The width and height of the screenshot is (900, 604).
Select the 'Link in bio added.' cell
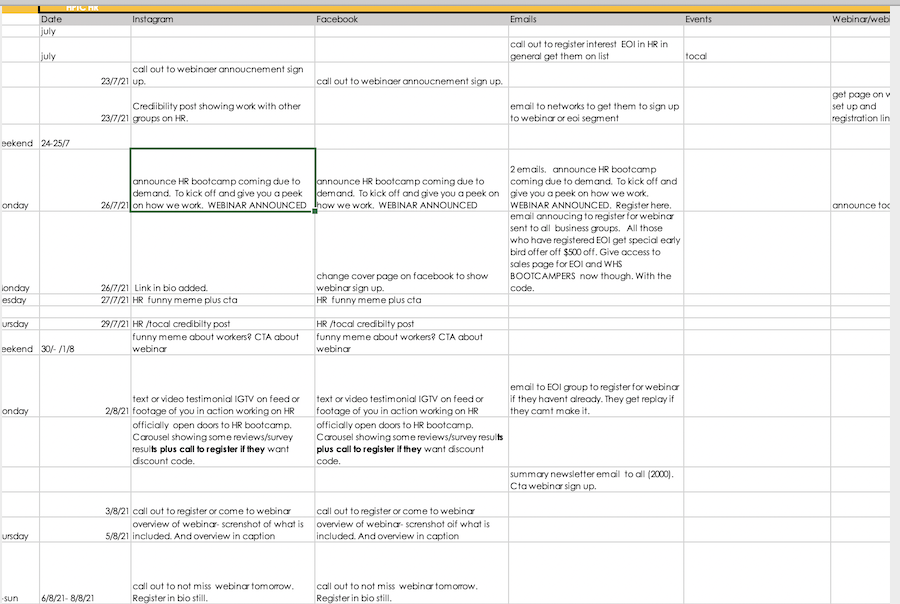click(222, 288)
